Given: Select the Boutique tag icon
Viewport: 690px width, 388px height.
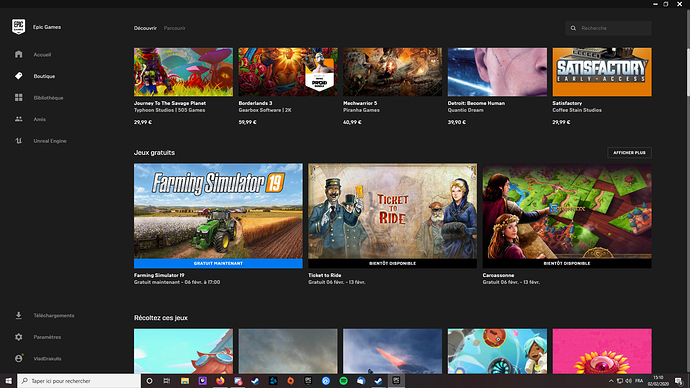Looking at the screenshot, I should point(18,76).
